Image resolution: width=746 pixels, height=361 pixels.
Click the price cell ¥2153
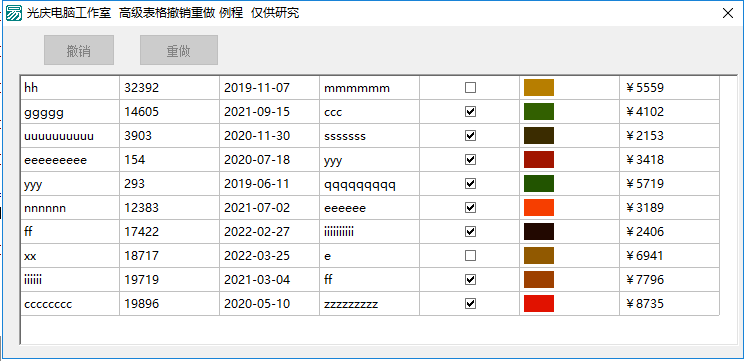click(669, 136)
